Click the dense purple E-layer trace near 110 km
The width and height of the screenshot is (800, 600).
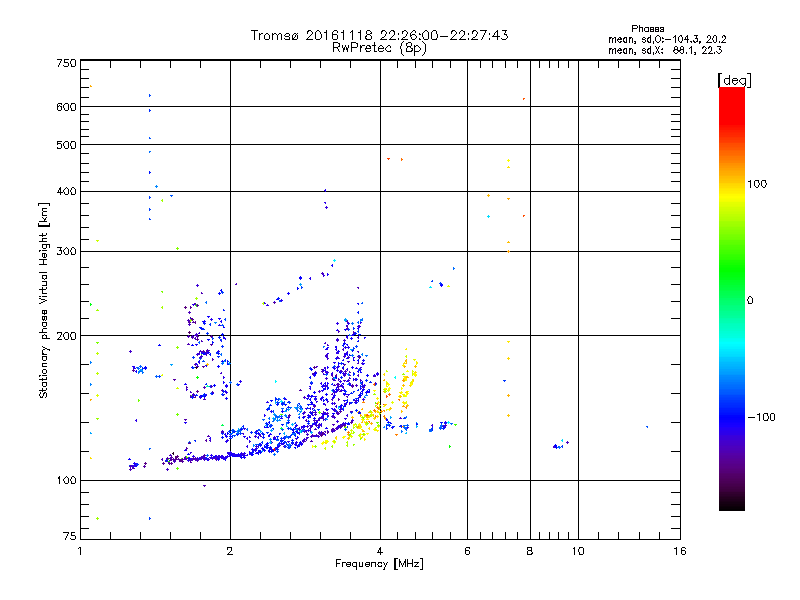tap(204, 458)
